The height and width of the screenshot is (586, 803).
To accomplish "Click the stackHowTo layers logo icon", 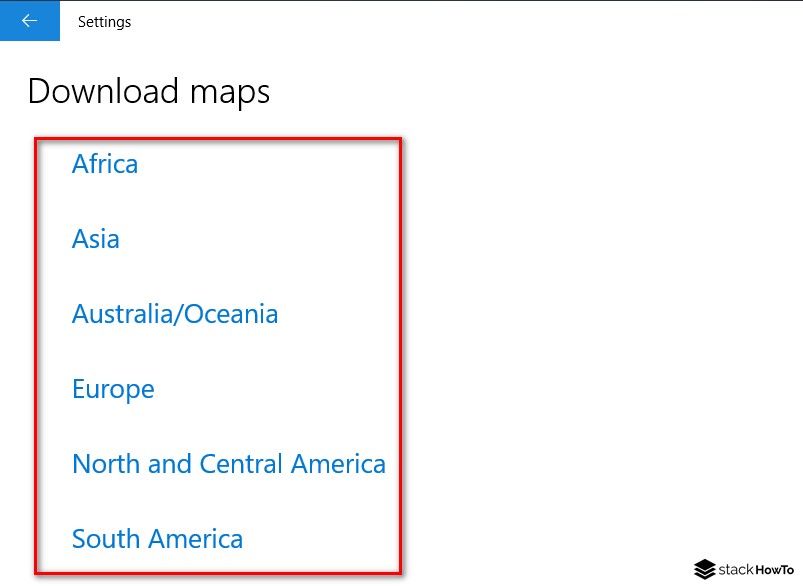I will click(x=705, y=570).
